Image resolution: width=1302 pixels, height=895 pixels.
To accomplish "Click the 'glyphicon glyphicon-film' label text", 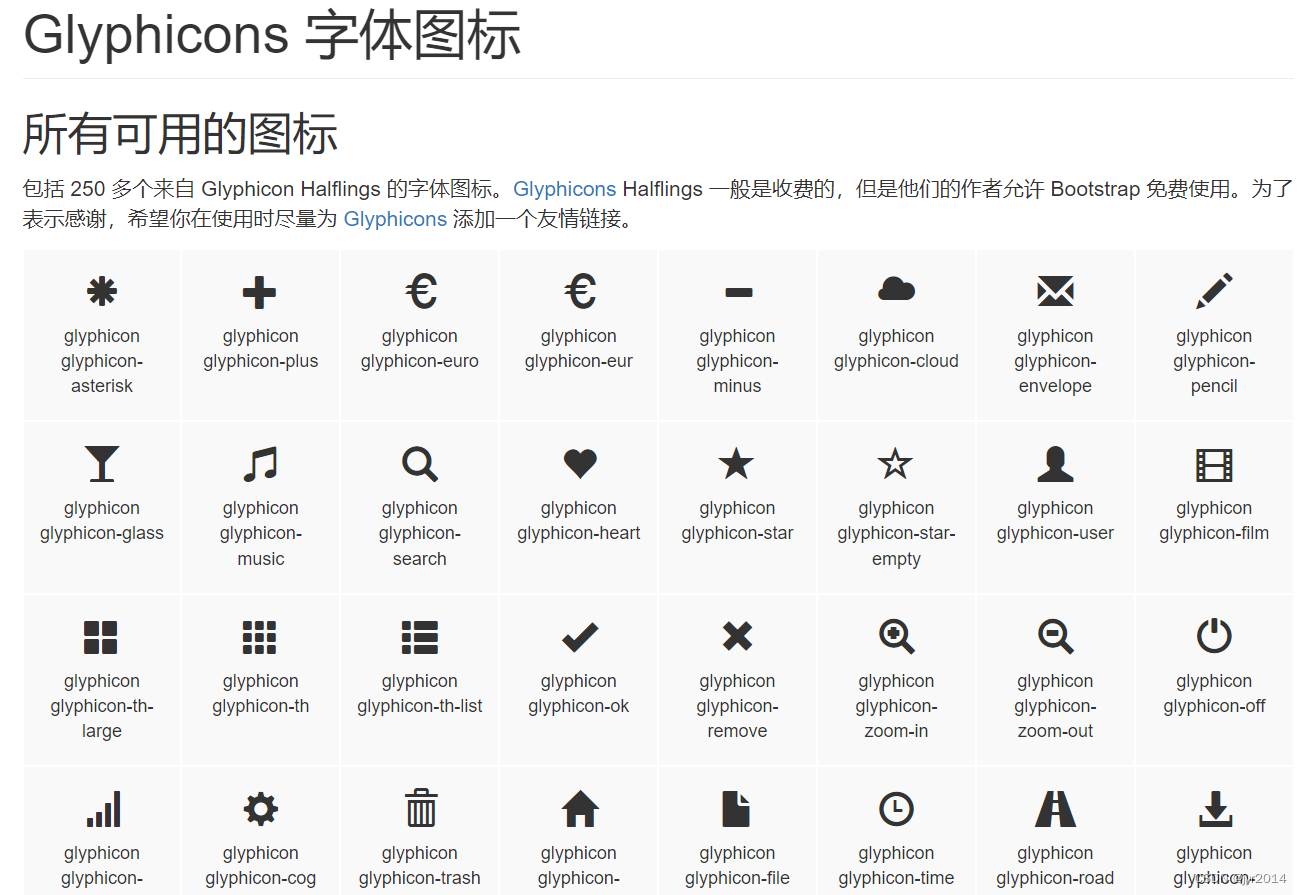I will [1214, 521].
